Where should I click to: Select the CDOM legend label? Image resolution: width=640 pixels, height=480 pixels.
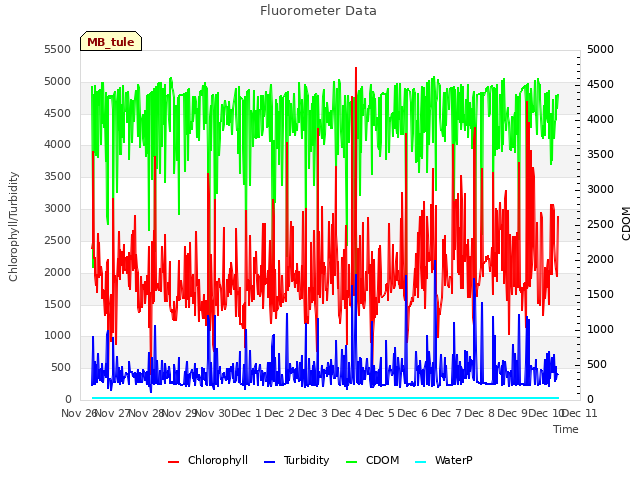[x=382, y=460]
